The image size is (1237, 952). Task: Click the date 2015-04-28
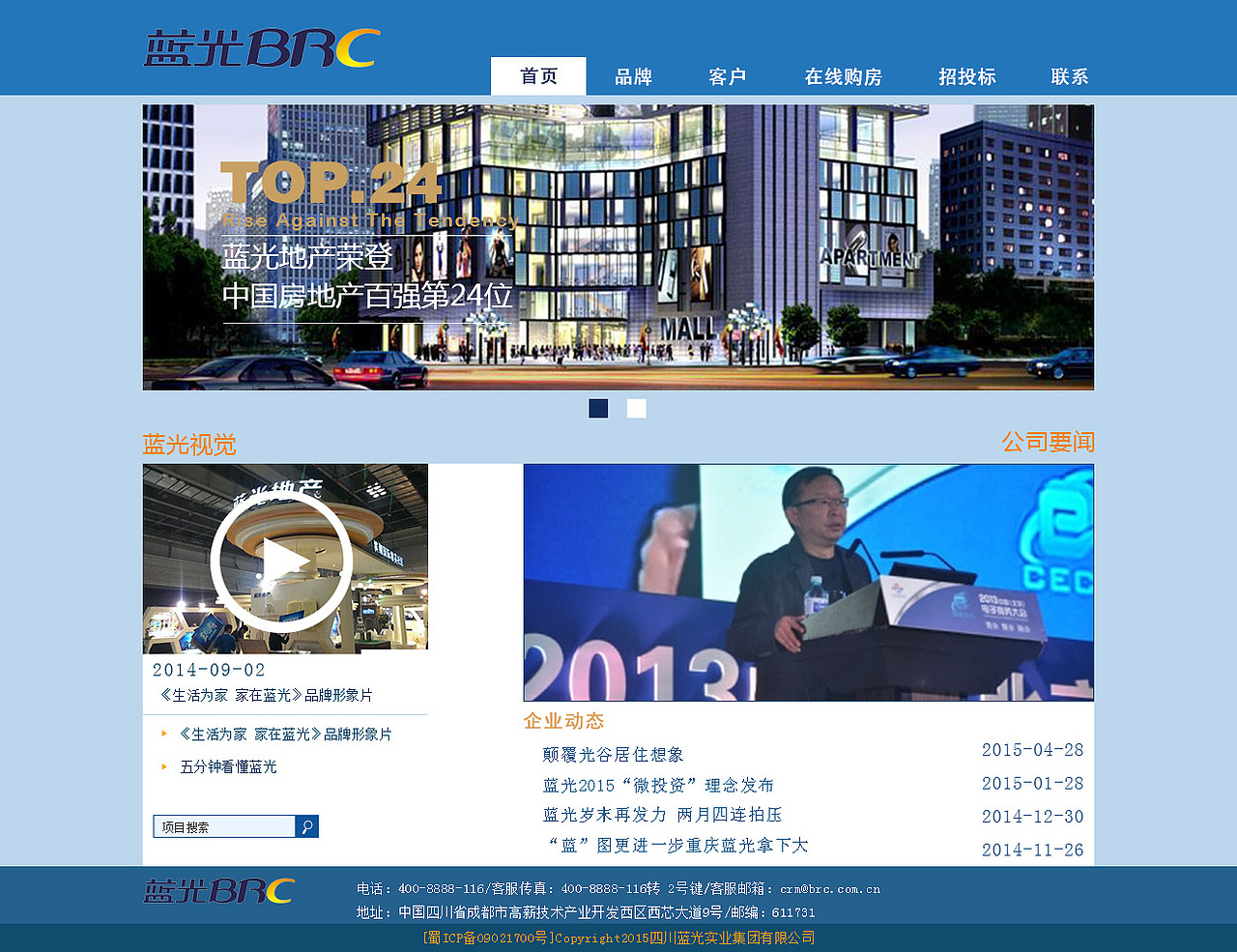coord(1032,750)
